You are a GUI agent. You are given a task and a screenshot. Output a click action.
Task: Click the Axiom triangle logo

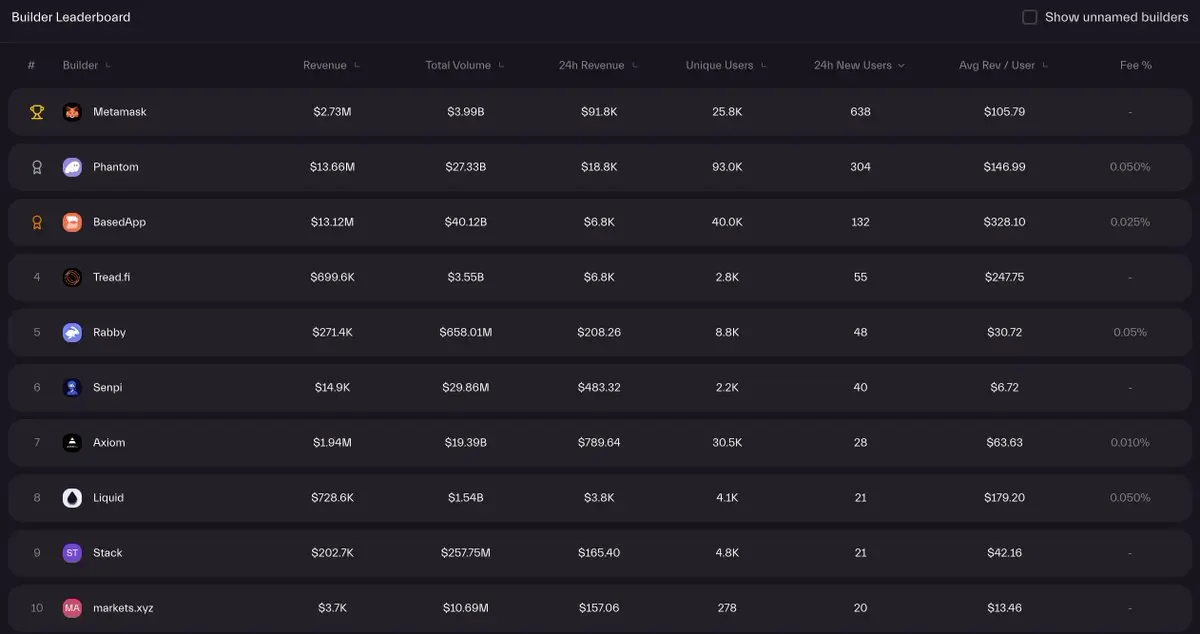(72, 442)
